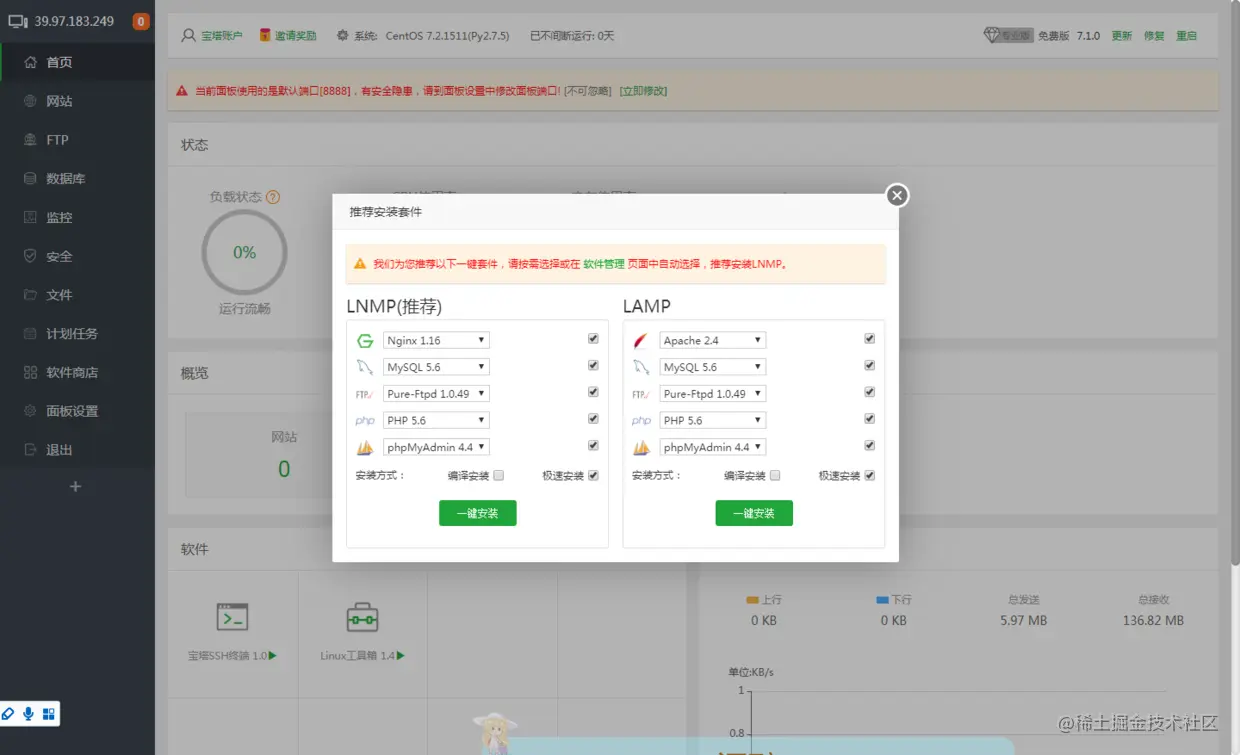Viewport: 1240px width, 755px height.
Task: Click the gift icon beside 邀请奖励
Action: (265, 35)
